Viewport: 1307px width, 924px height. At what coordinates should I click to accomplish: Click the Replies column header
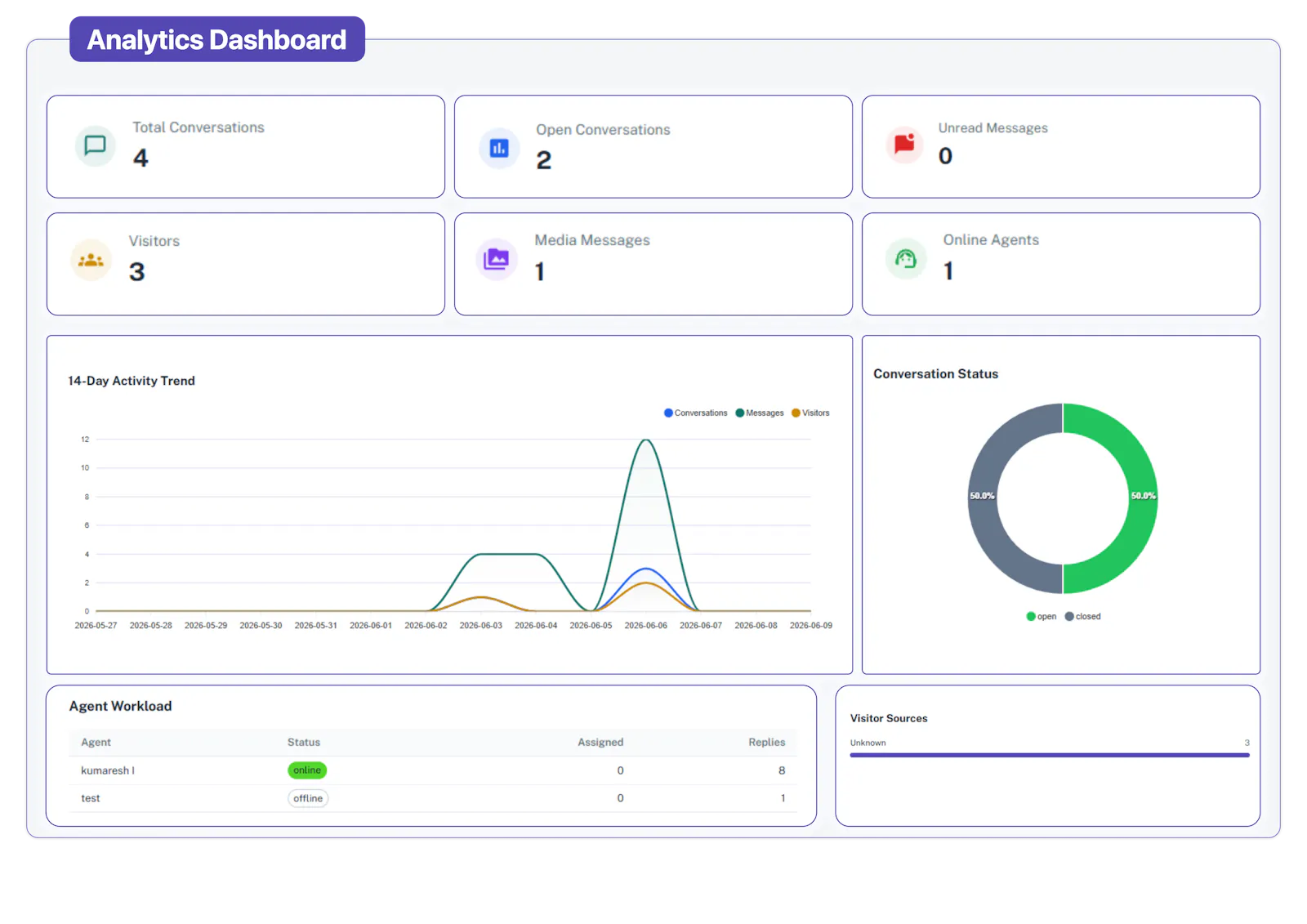767,742
